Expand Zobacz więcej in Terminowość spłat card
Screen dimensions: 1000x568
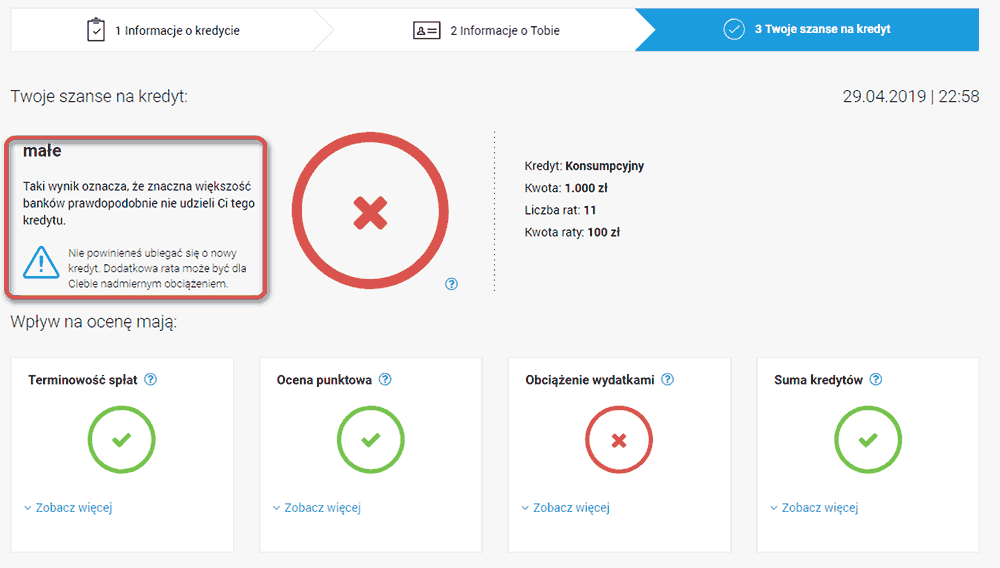pos(68,508)
